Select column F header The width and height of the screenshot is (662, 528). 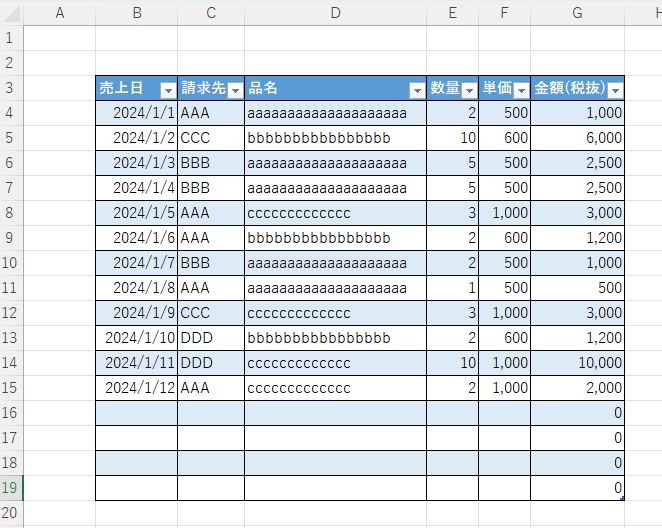click(x=505, y=13)
